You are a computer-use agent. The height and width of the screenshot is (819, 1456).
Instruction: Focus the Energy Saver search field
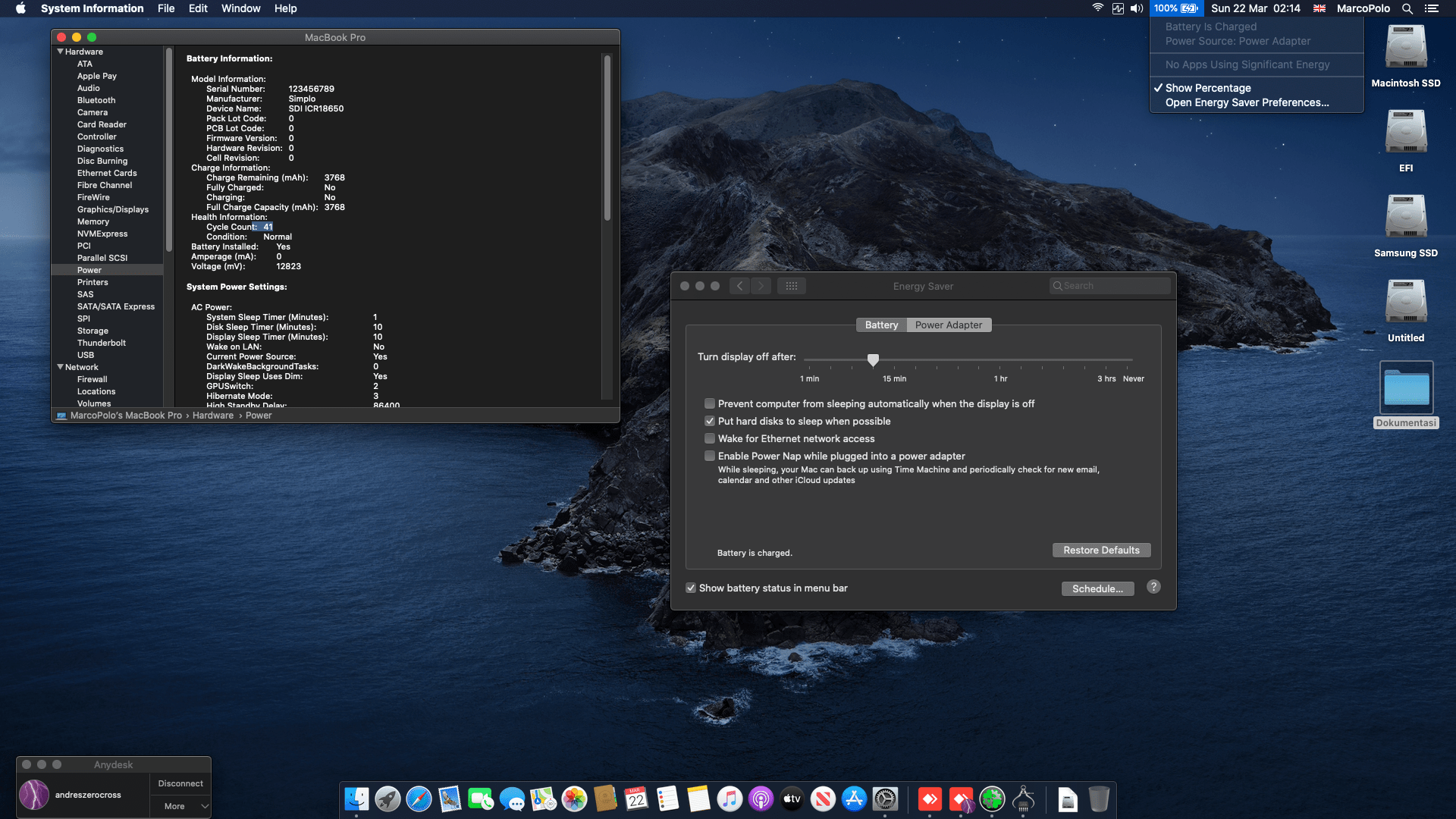point(1110,286)
